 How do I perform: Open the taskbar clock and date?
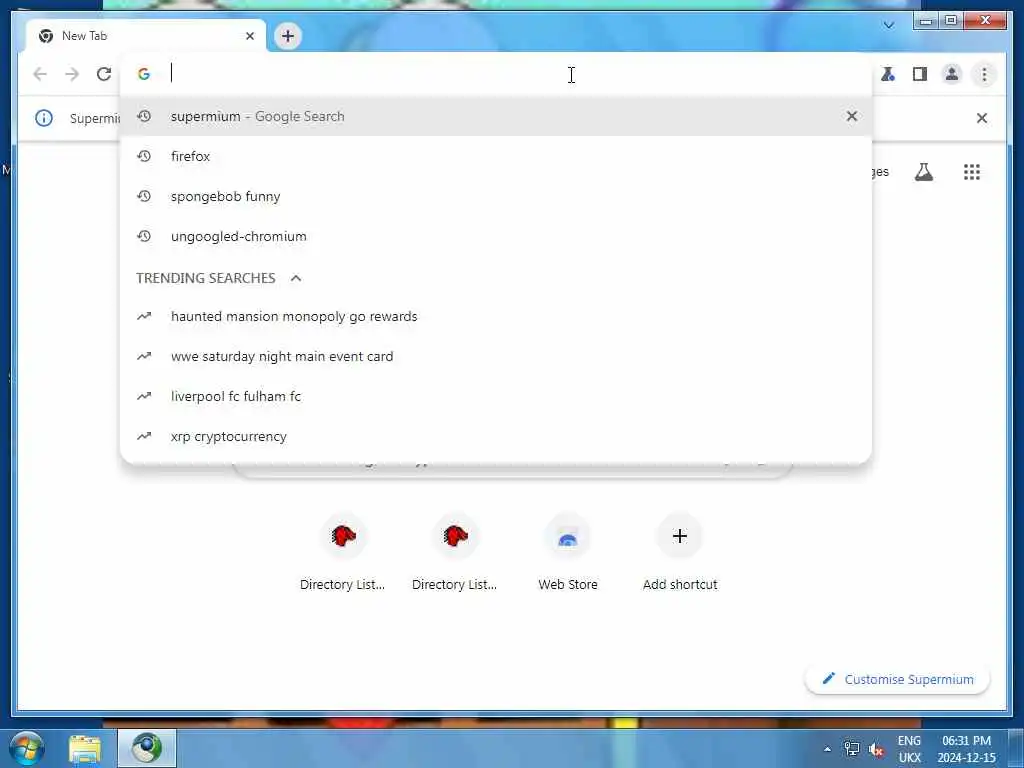coord(967,749)
